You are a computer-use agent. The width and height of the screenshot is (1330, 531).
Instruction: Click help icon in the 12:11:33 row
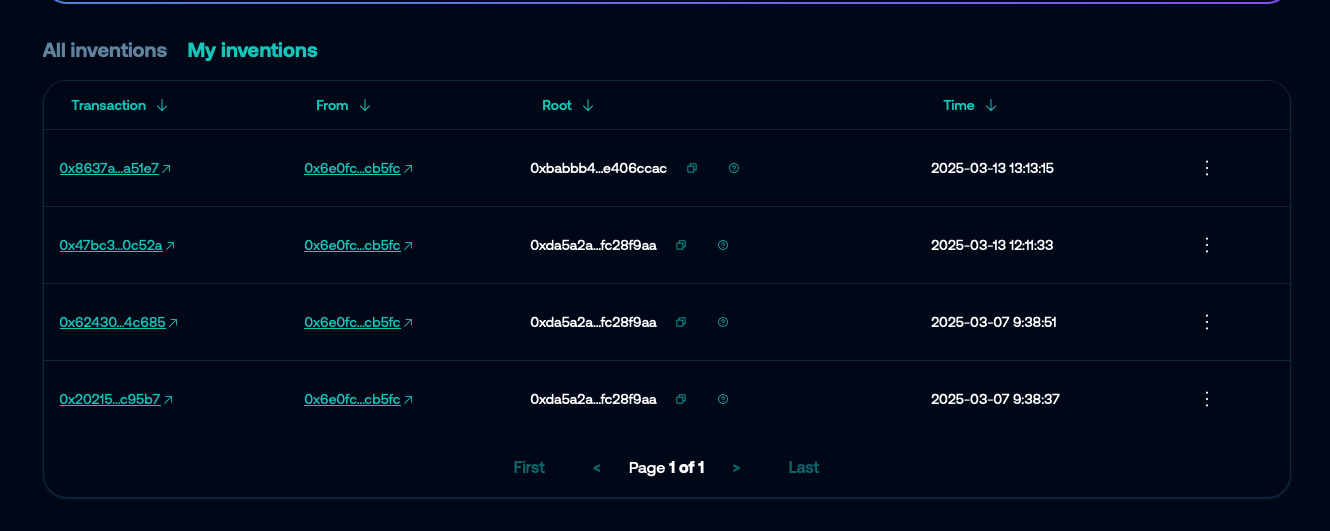pyautogui.click(x=723, y=245)
